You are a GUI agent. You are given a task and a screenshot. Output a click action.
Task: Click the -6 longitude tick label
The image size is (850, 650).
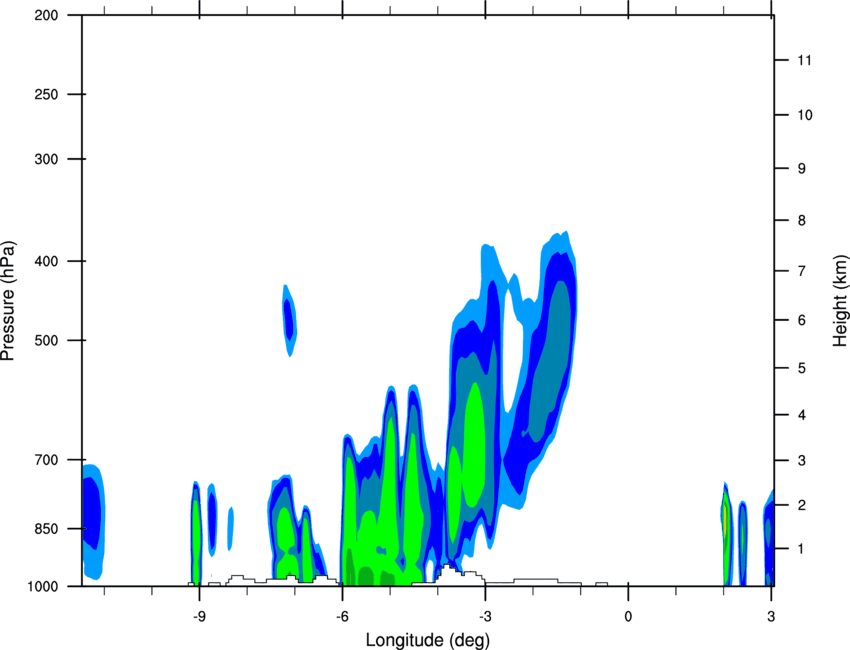point(342,616)
